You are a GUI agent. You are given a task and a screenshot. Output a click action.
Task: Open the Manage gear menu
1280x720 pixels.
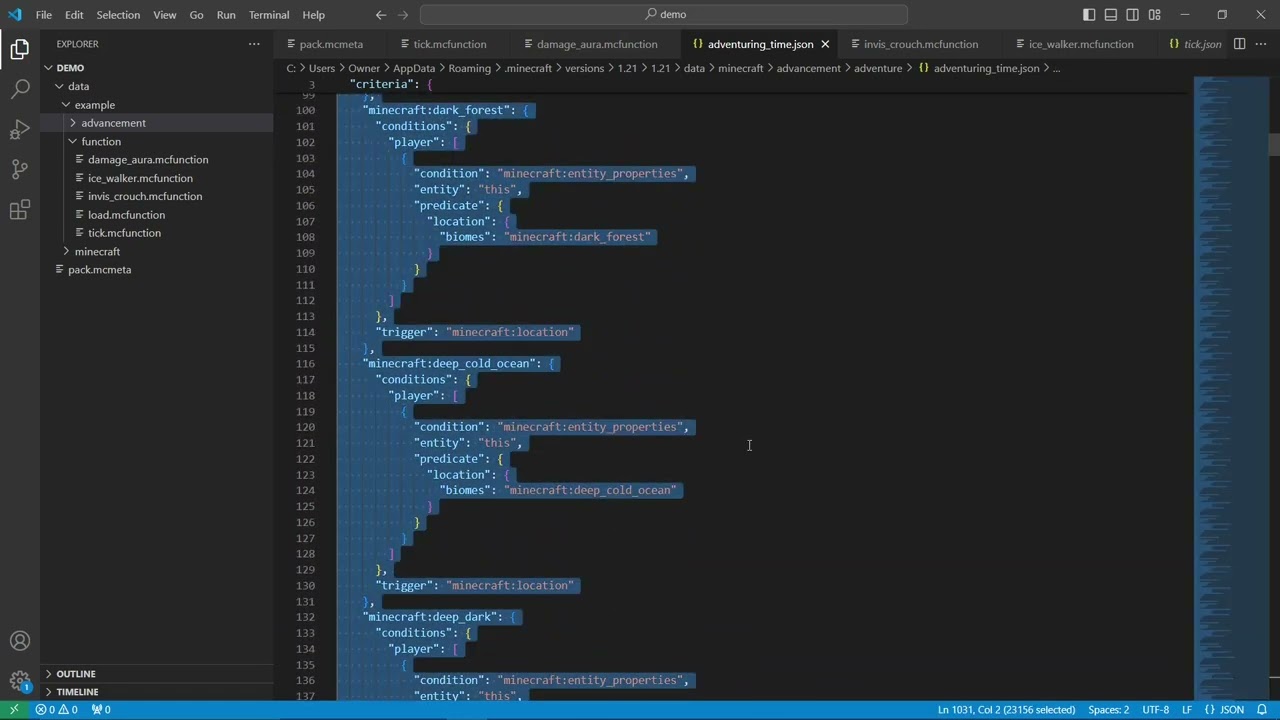pos(20,681)
